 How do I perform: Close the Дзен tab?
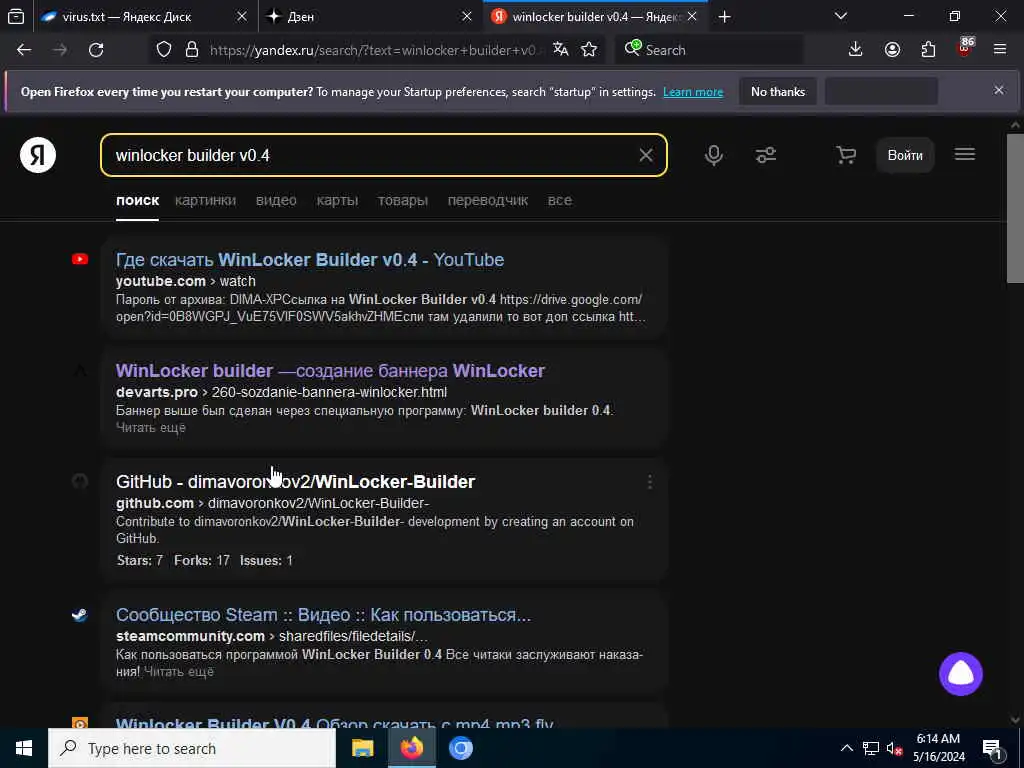pyautogui.click(x=466, y=17)
